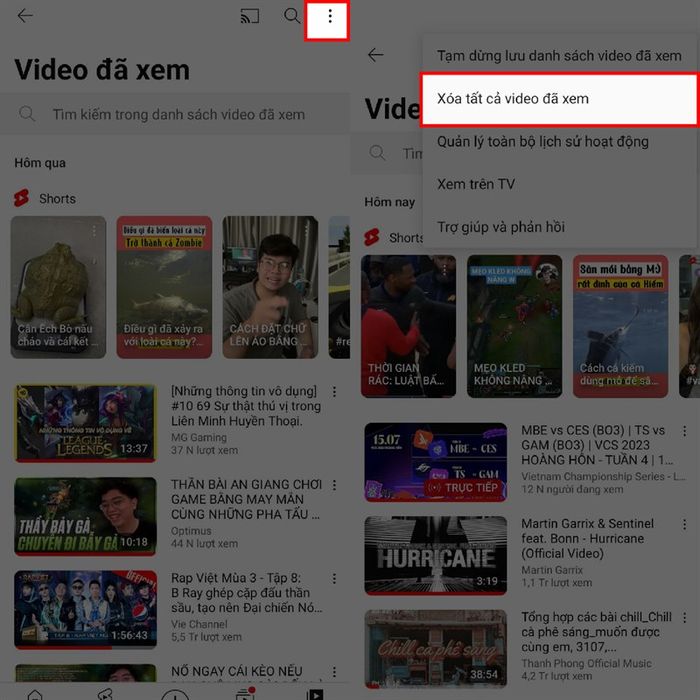
Task: Click 'Vietnam Championship Series' channel name
Action: pyautogui.click(x=603, y=476)
